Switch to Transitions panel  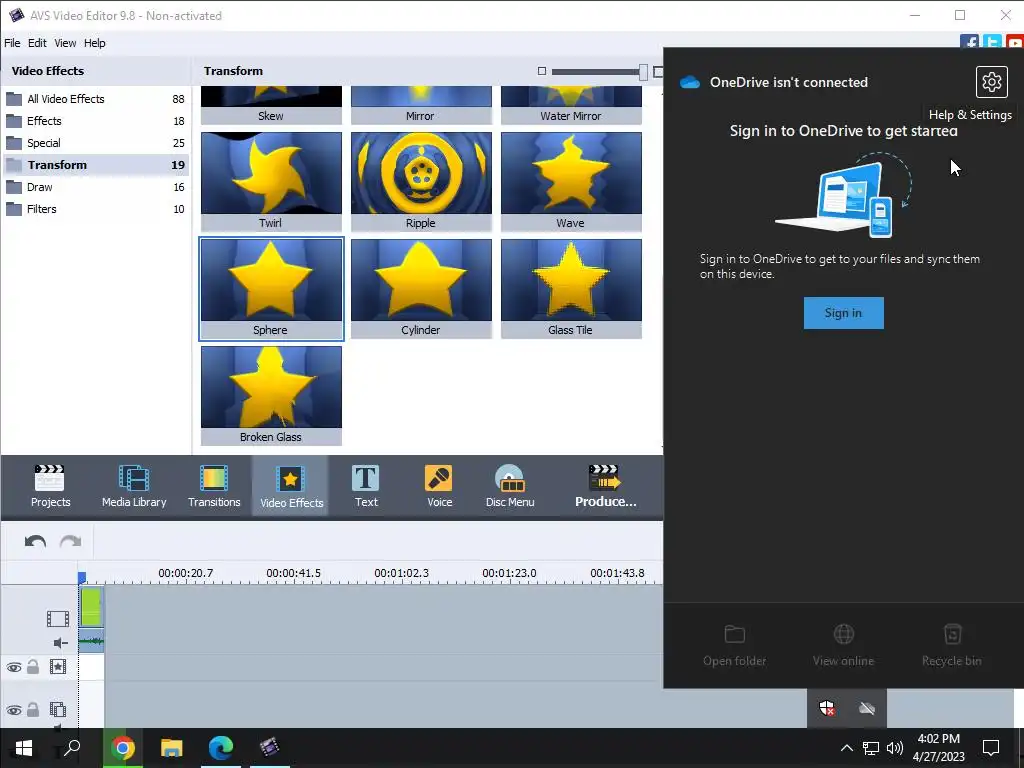pos(214,487)
